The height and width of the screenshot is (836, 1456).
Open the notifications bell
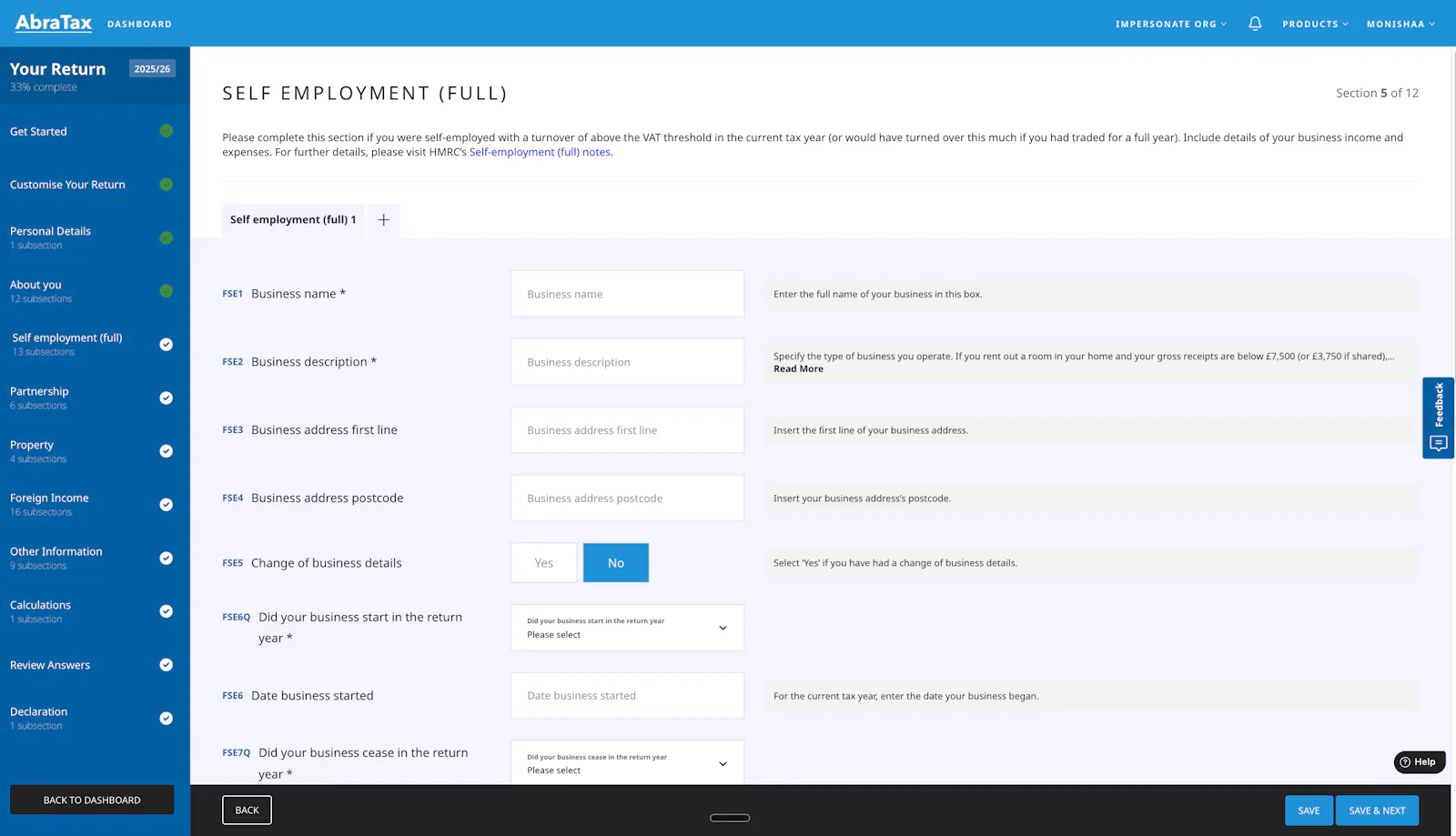(1255, 24)
